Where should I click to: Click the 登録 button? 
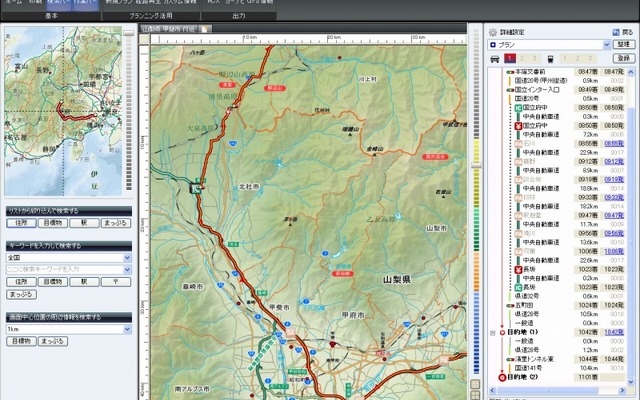pyautogui.click(x=624, y=58)
